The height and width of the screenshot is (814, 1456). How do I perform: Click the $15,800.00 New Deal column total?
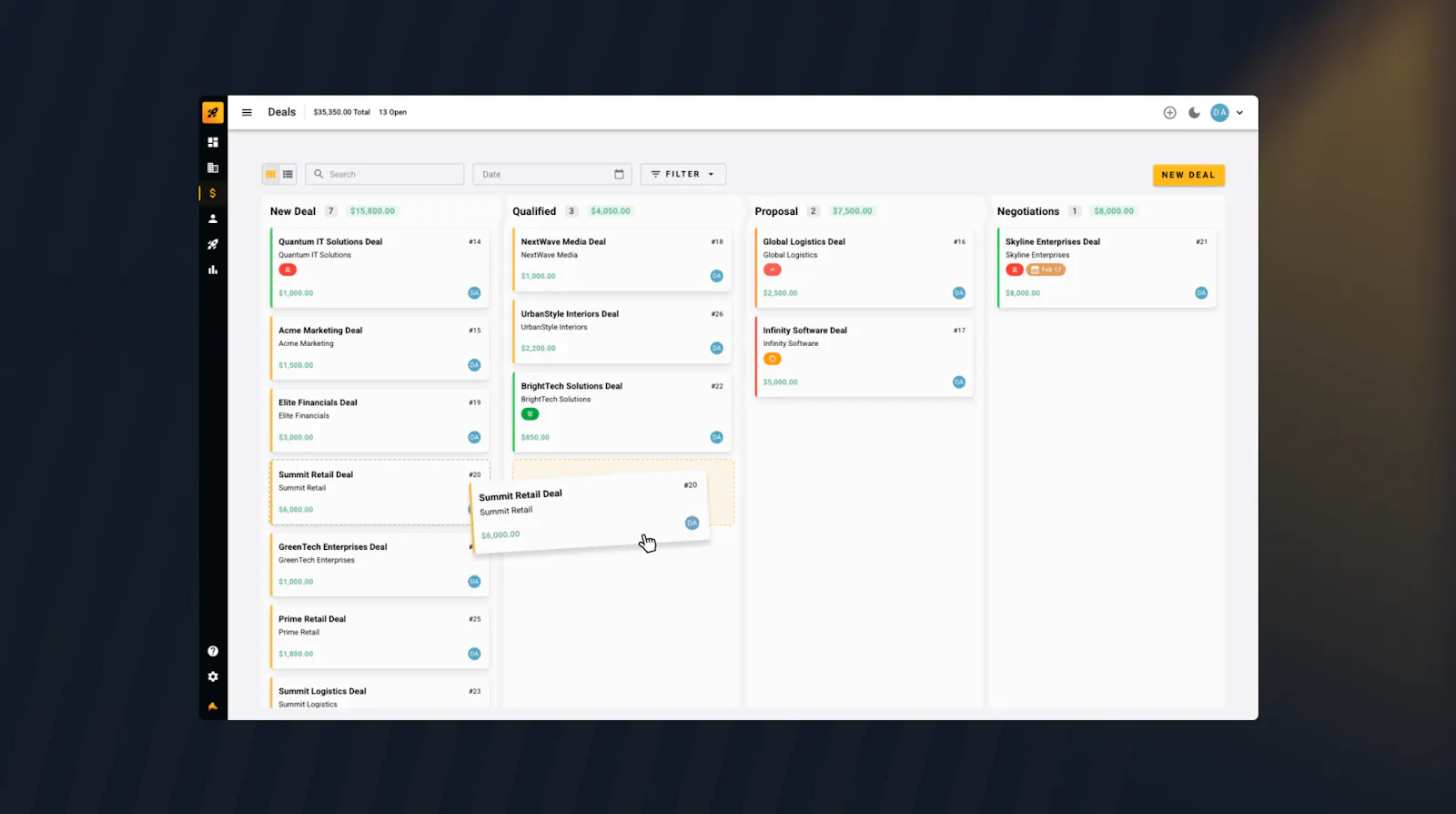[x=372, y=211]
